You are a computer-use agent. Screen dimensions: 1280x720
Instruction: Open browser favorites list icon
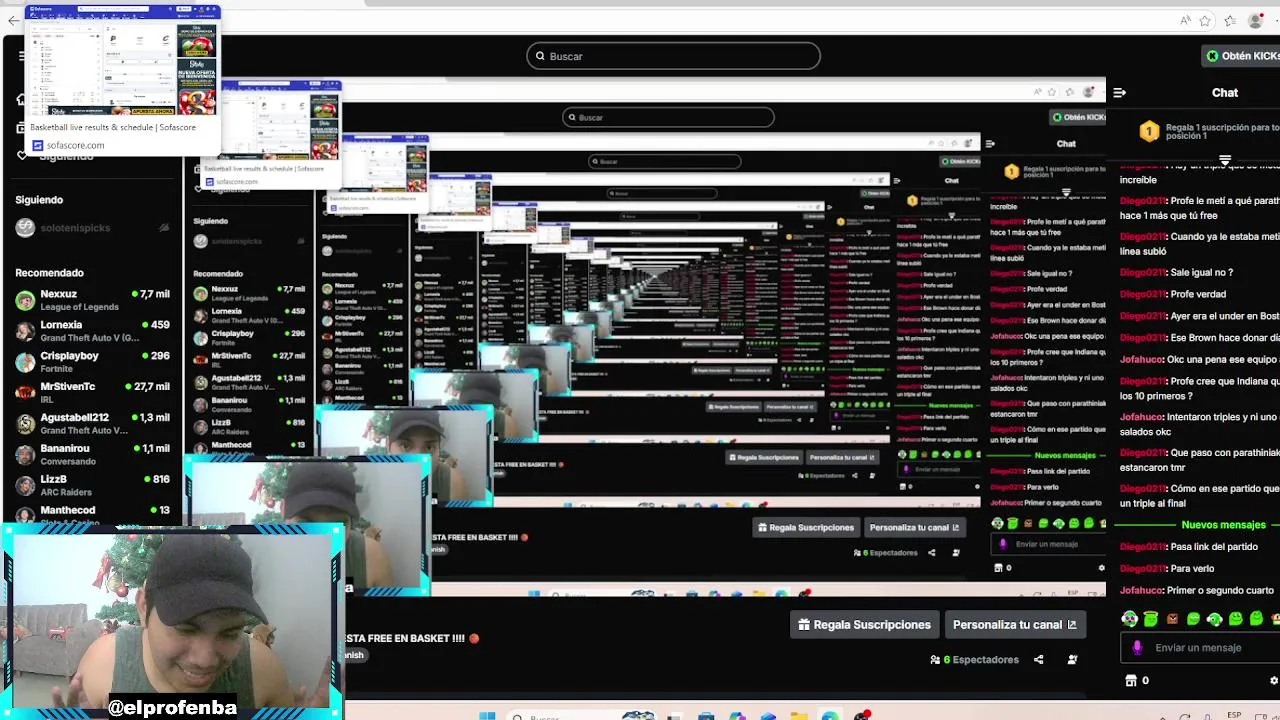[x=1230, y=20]
